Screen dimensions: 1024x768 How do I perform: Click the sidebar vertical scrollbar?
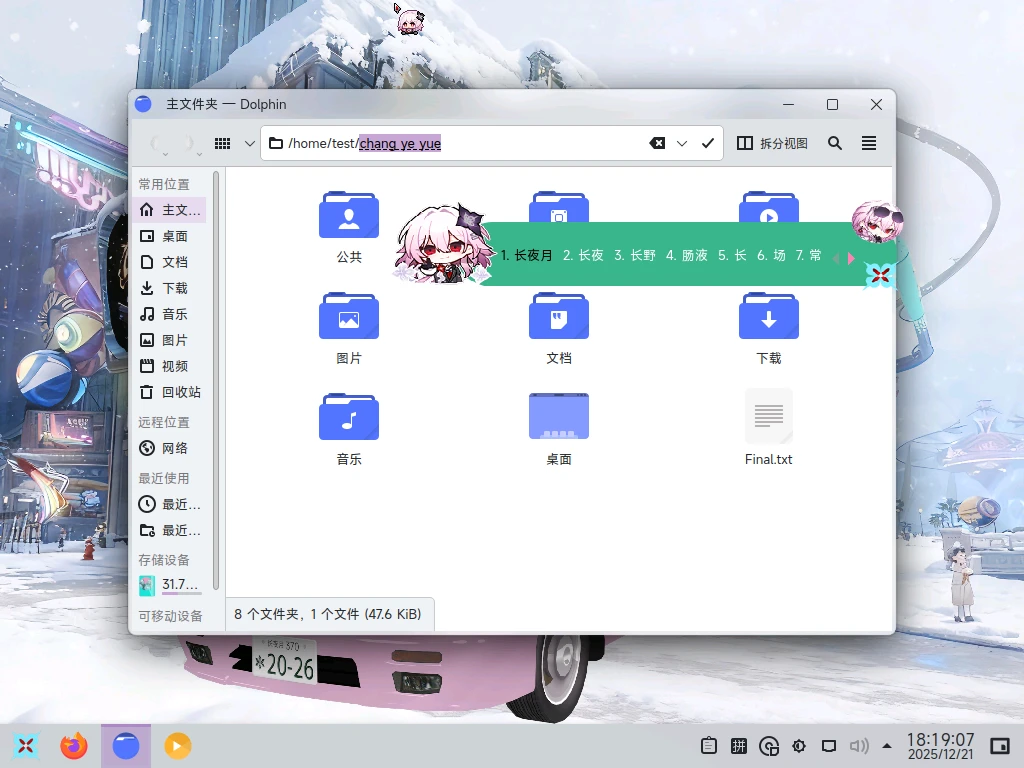point(216,381)
